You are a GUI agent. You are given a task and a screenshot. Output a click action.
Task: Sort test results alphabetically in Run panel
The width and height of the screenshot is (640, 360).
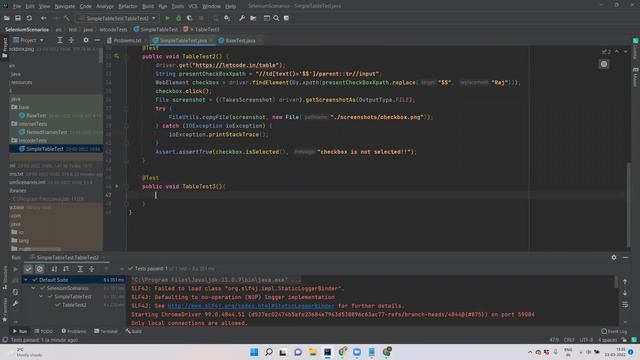click(54, 269)
